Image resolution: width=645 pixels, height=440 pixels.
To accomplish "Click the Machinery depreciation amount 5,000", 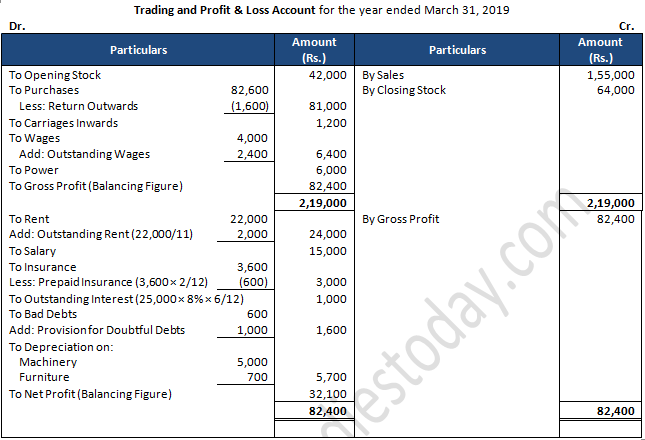I will [252, 362].
